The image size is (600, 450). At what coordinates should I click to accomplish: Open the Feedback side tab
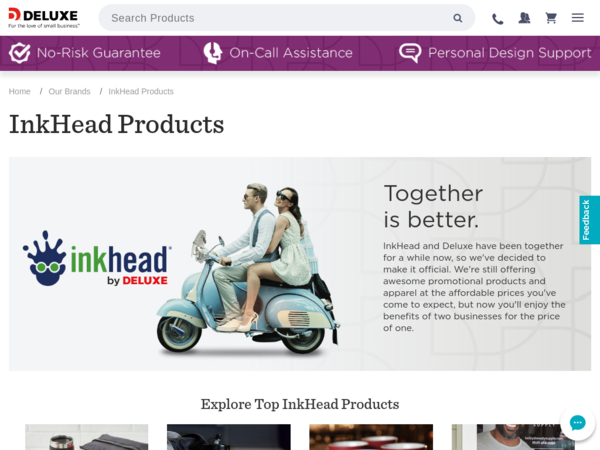[589, 220]
